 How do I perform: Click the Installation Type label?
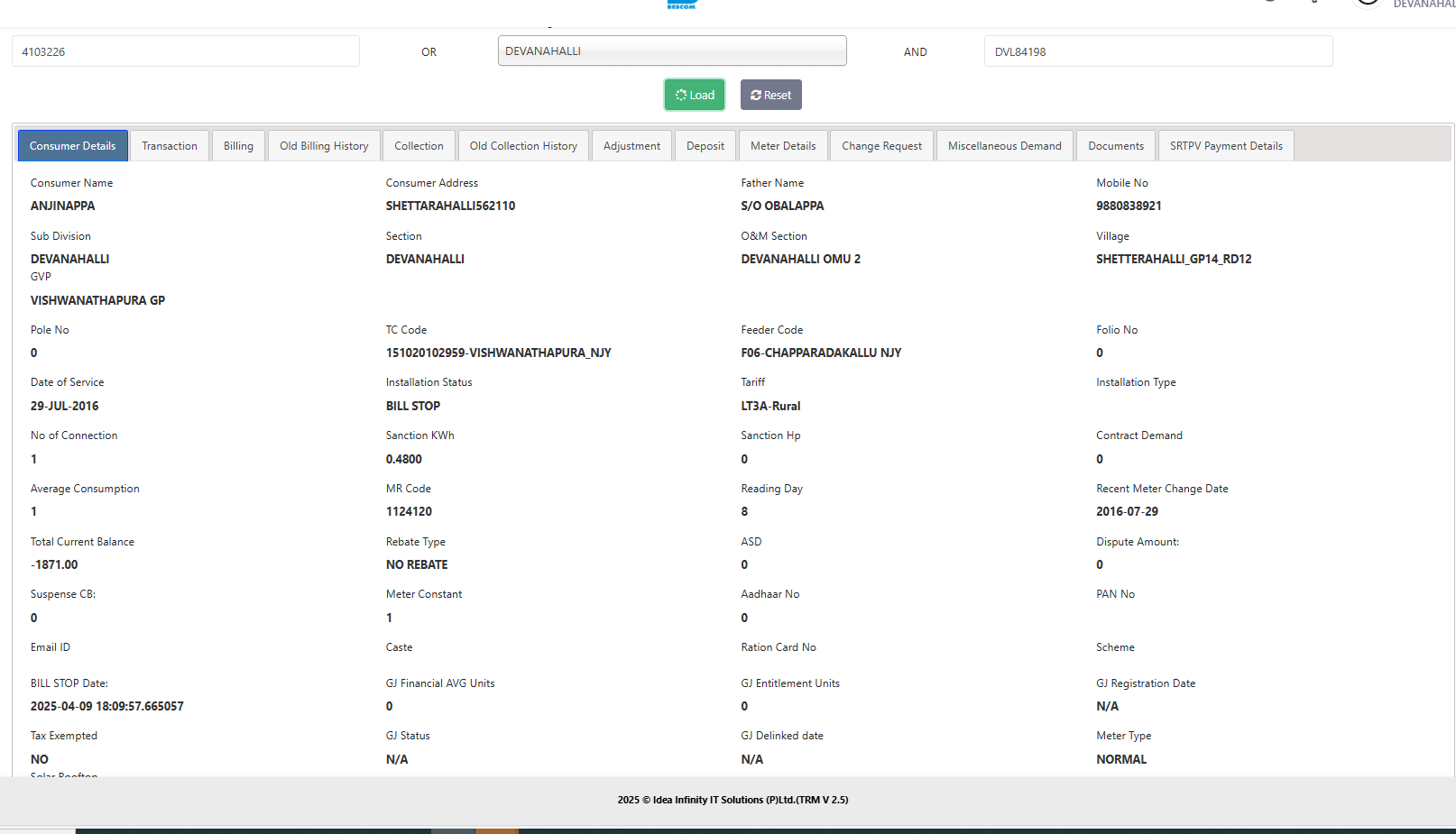point(1137,382)
